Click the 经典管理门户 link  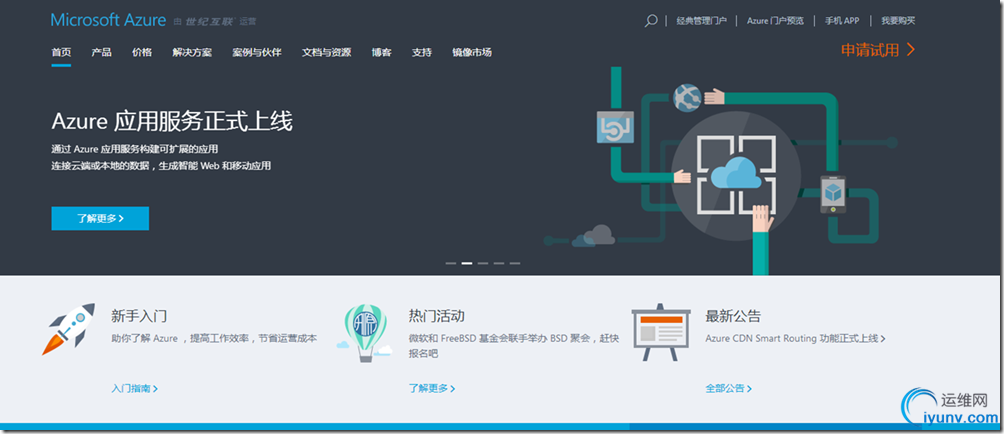[x=702, y=21]
